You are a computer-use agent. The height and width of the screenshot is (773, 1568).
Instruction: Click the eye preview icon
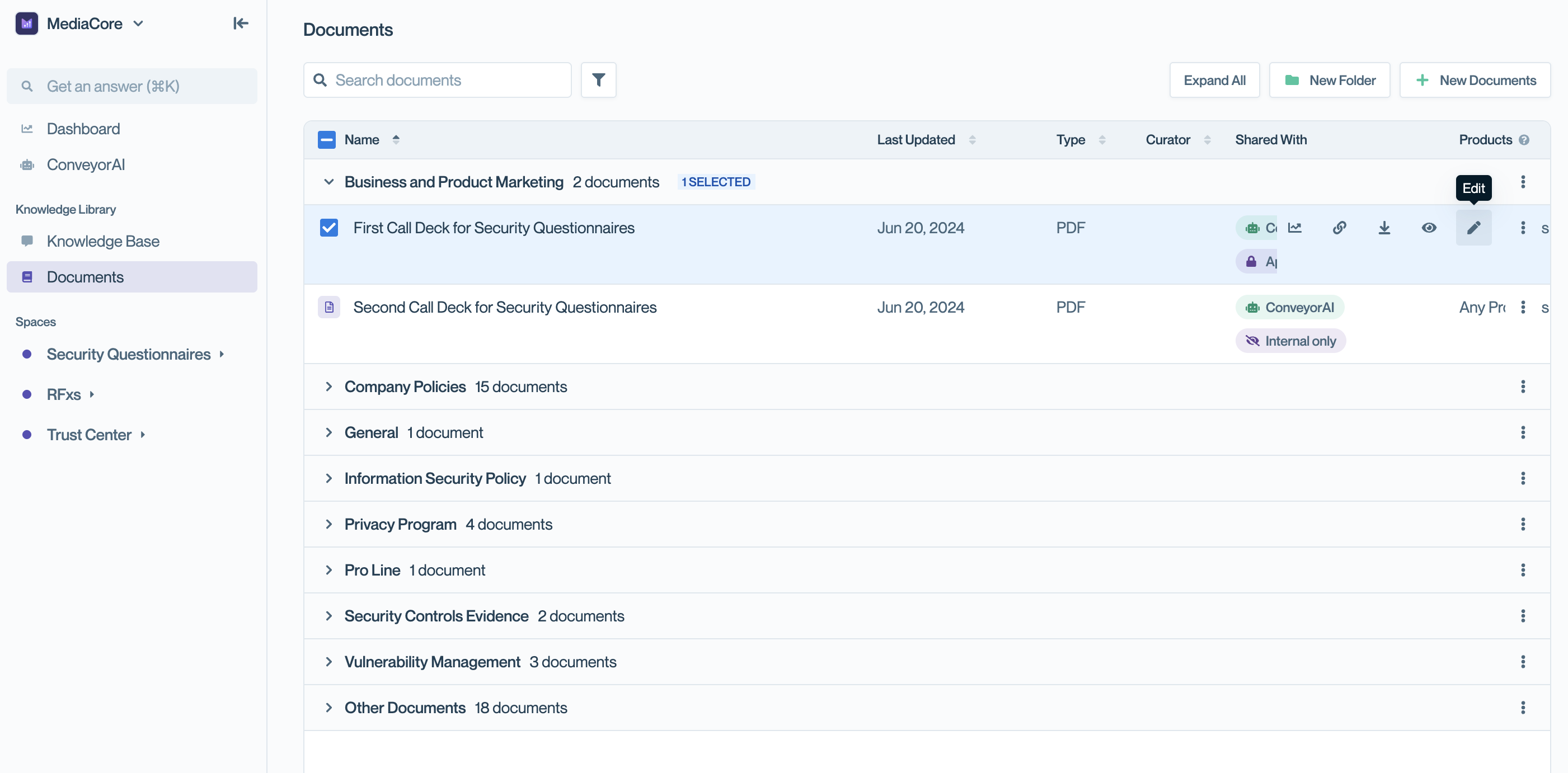pos(1429,228)
